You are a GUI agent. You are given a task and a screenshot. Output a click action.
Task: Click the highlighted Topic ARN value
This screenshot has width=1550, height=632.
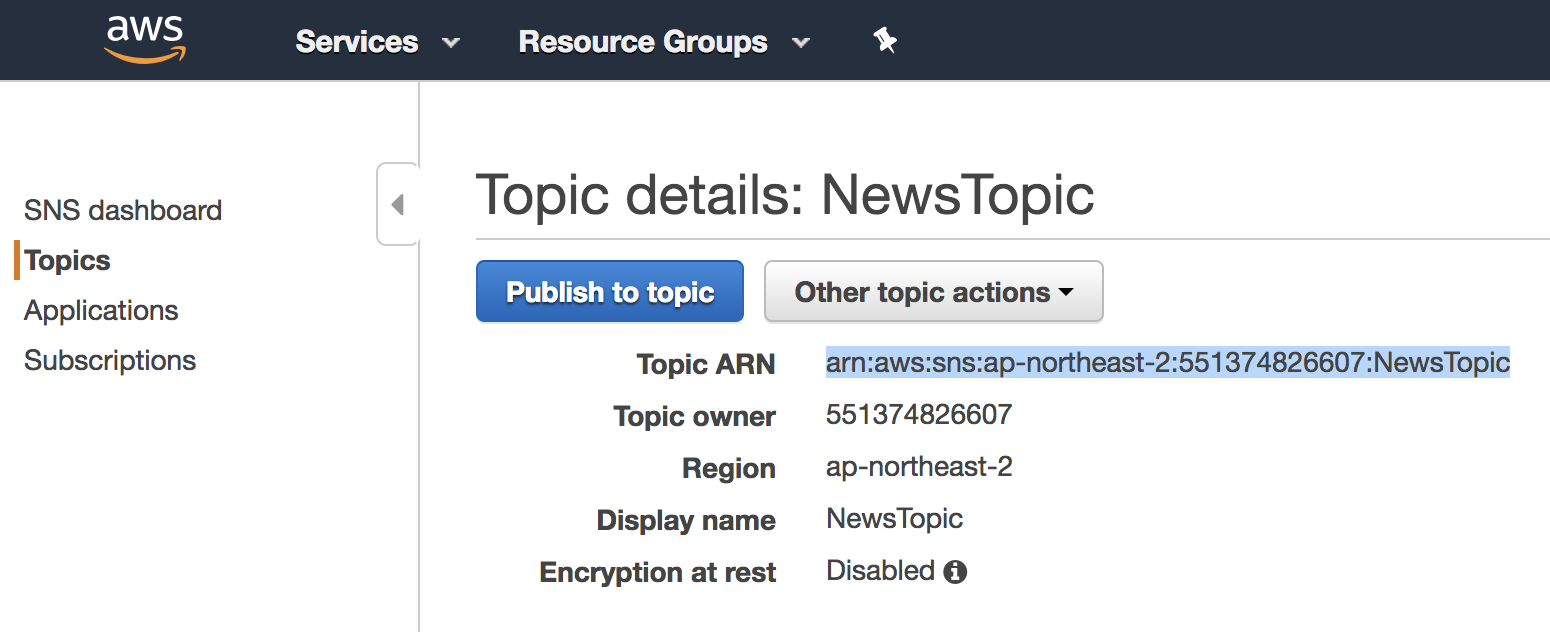point(1168,362)
